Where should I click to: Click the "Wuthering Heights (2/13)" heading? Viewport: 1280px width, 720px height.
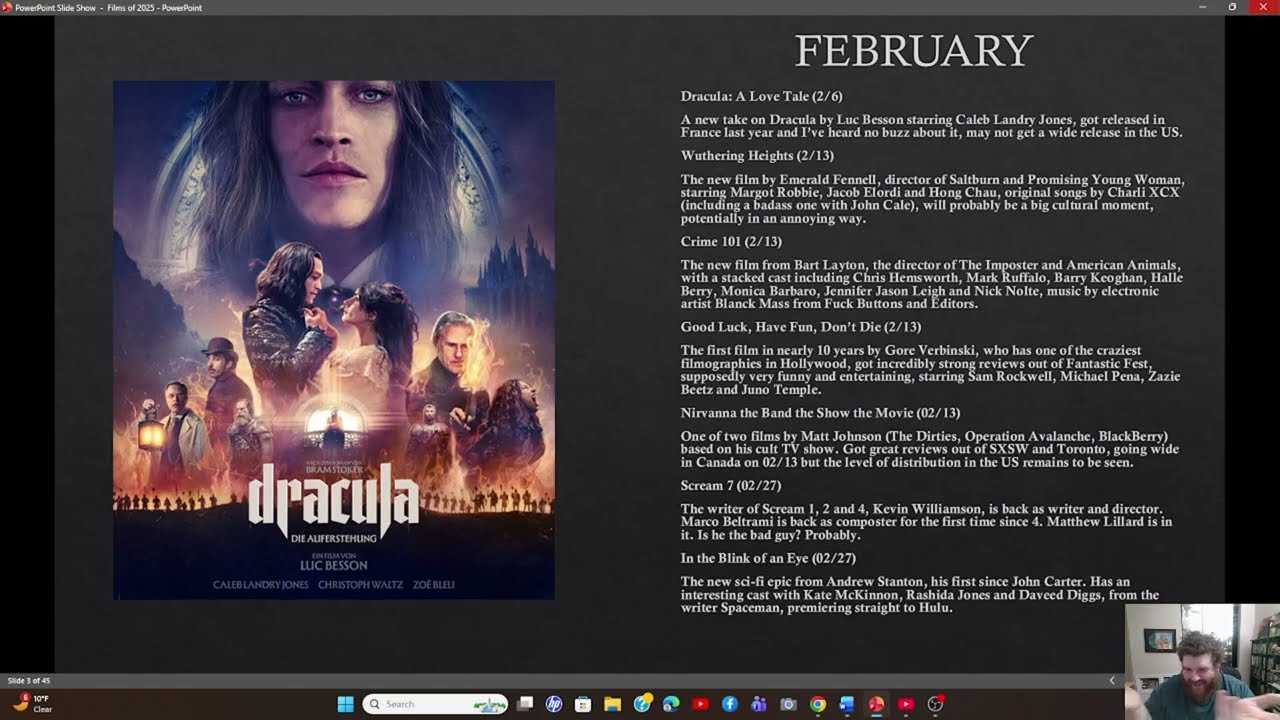coord(757,156)
